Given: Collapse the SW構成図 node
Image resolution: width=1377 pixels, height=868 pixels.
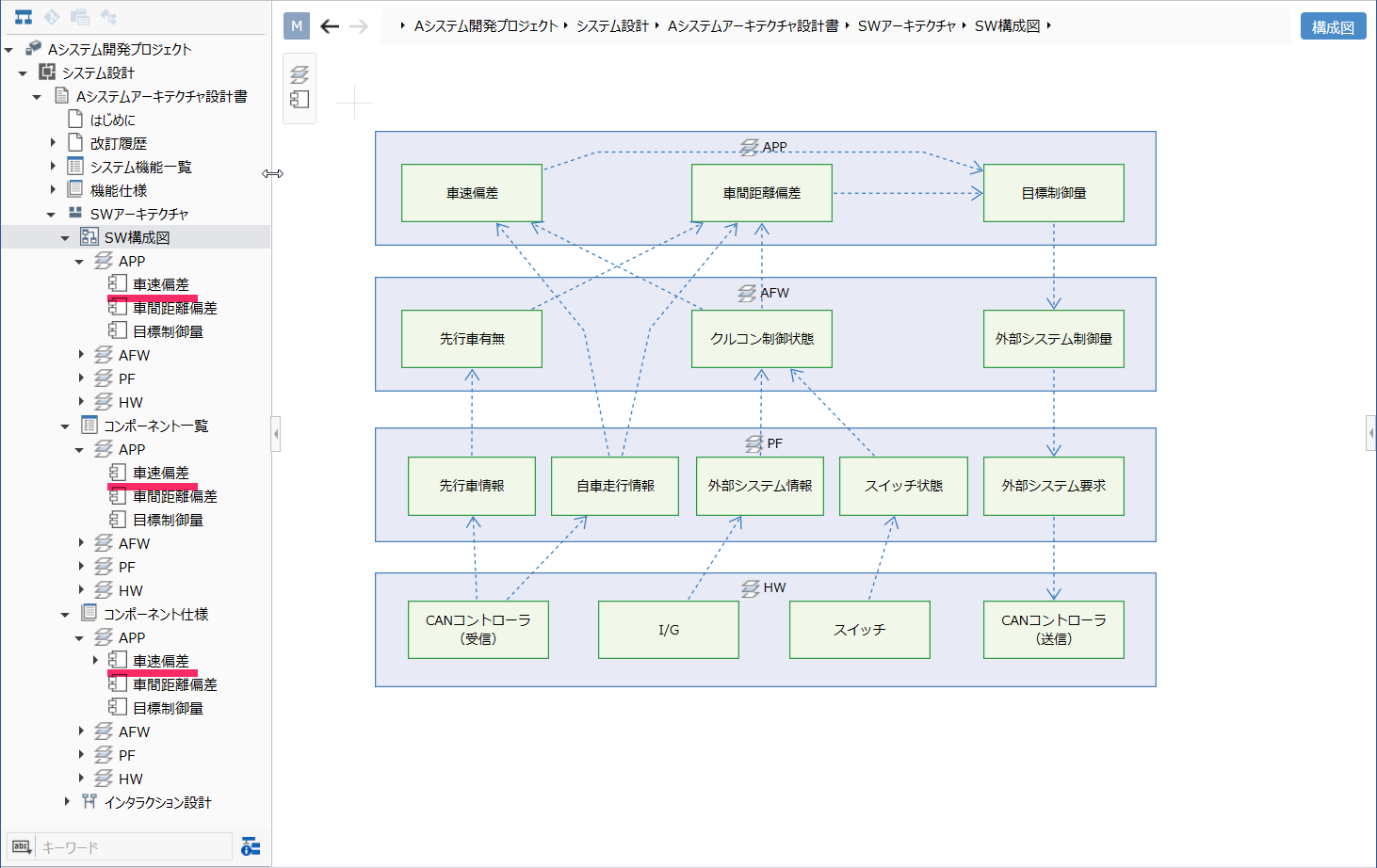Looking at the screenshot, I should [x=65, y=238].
